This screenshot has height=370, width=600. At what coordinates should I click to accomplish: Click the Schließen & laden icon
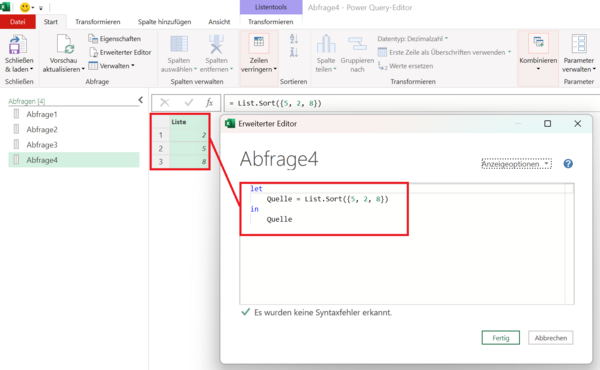click(x=18, y=44)
